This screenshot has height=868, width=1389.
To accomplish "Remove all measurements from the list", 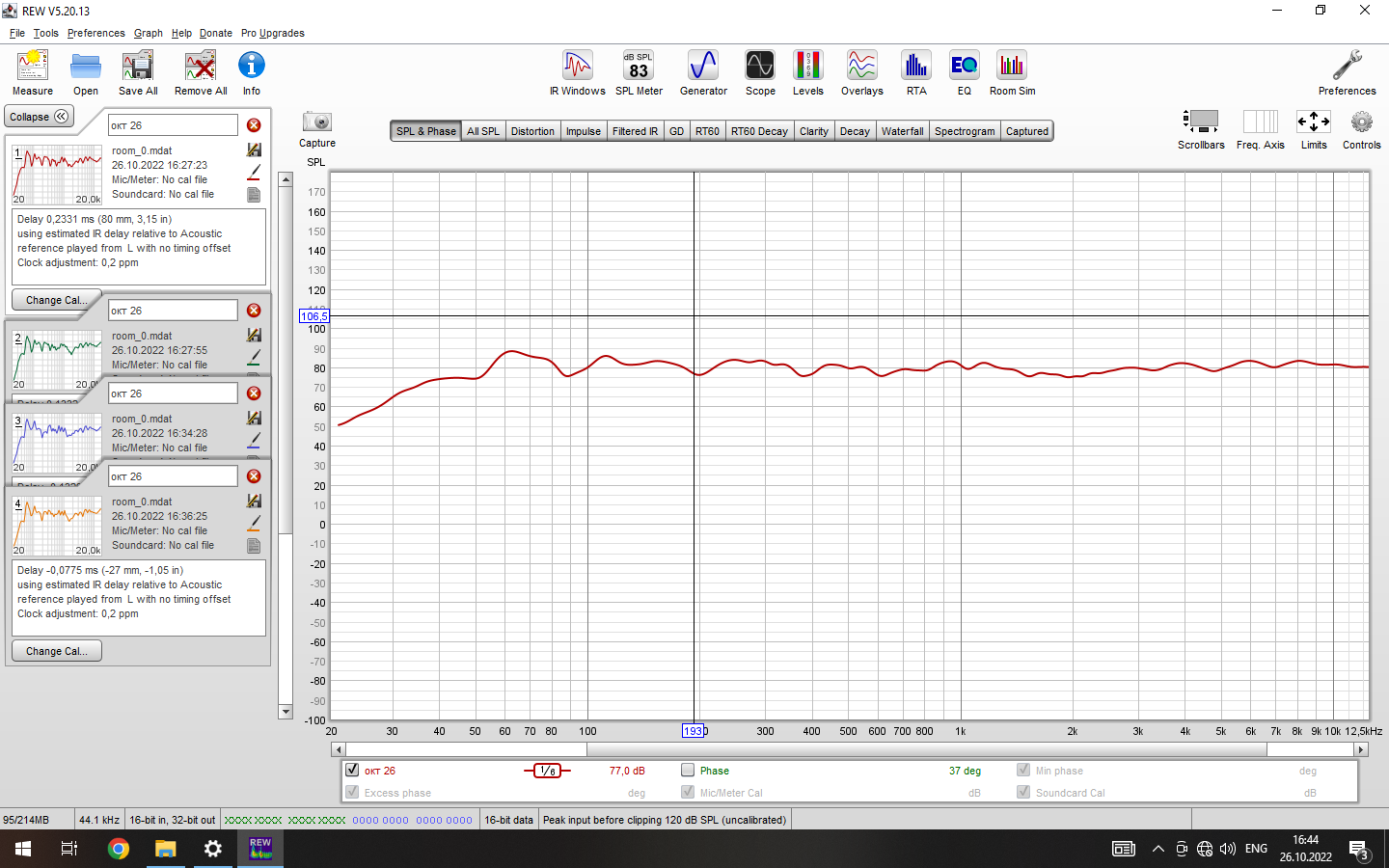I will coord(201,73).
